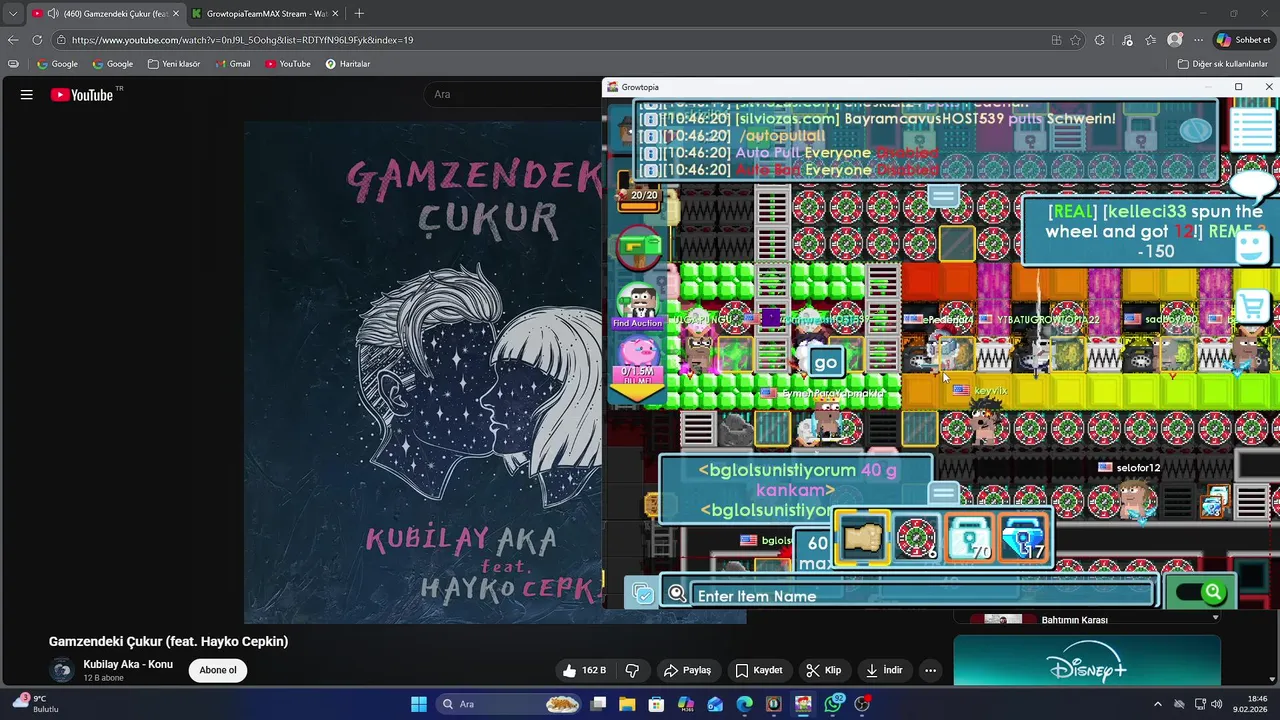The width and height of the screenshot is (1280, 720).
Task: Open the Haritalar bookmark
Action: pos(347,64)
